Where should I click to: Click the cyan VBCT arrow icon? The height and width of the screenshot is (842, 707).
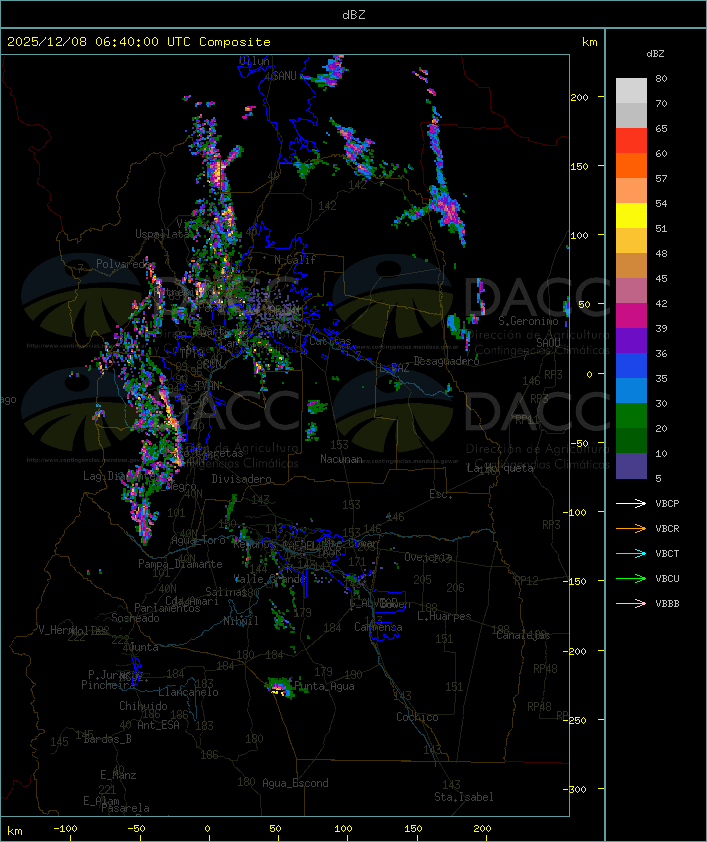point(631,553)
